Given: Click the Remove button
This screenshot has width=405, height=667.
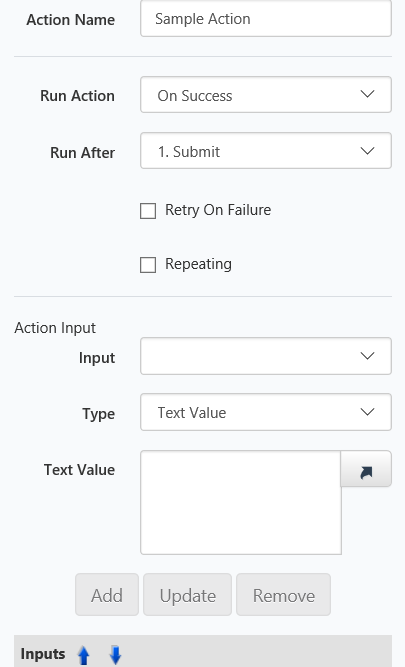Looking at the screenshot, I should (x=284, y=594).
